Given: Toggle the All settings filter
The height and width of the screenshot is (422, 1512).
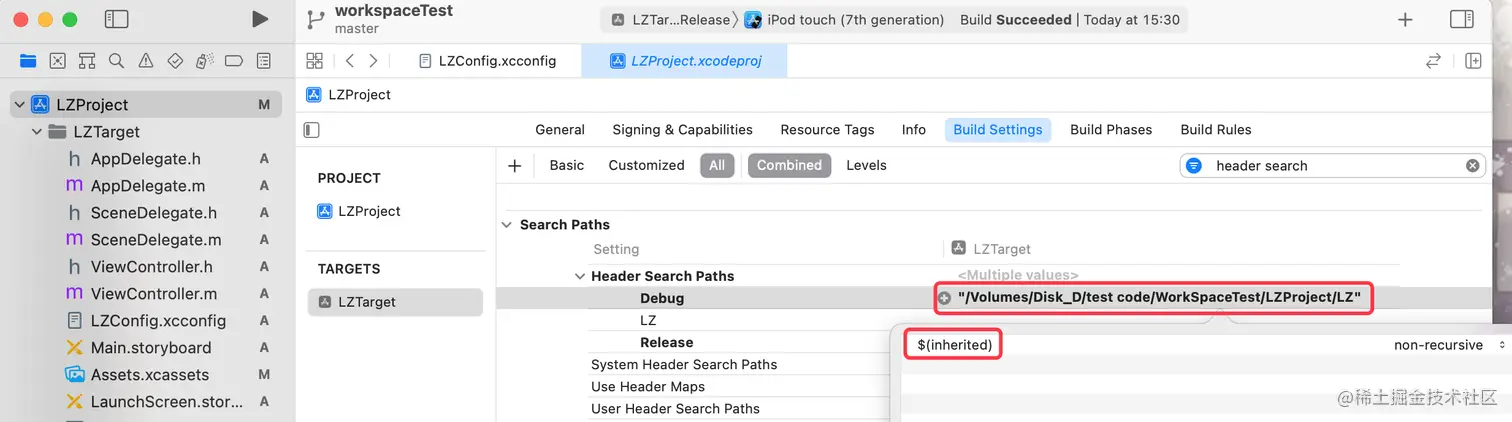Looking at the screenshot, I should pyautogui.click(x=717, y=166).
